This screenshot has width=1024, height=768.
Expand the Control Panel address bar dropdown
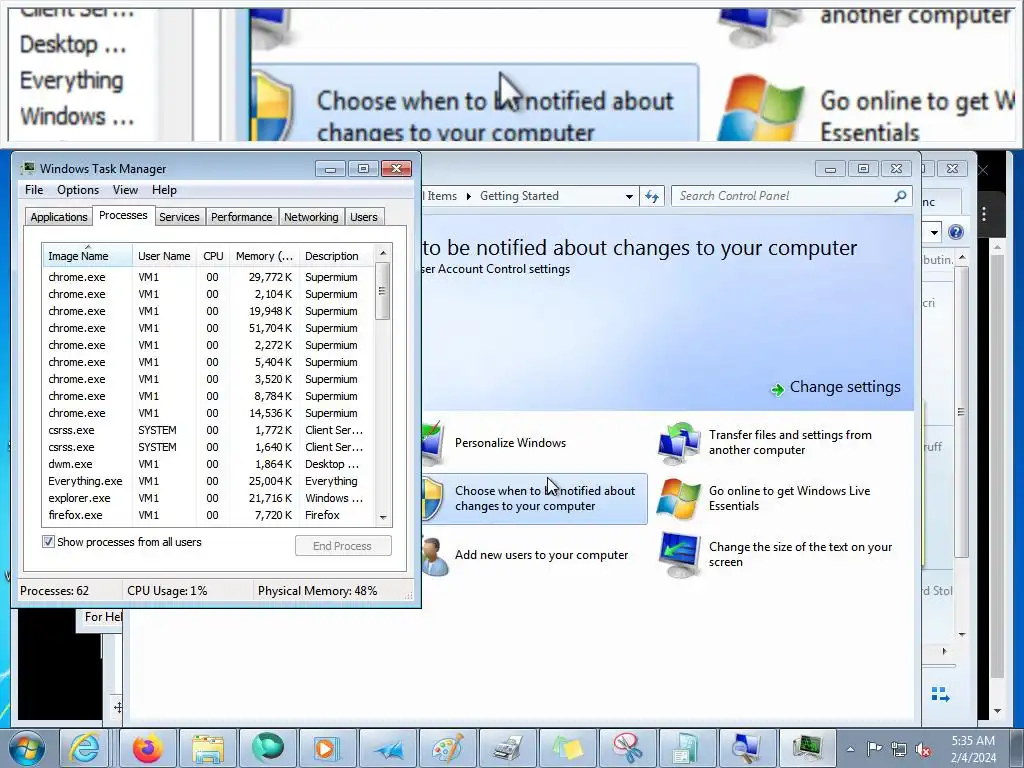[x=629, y=196]
